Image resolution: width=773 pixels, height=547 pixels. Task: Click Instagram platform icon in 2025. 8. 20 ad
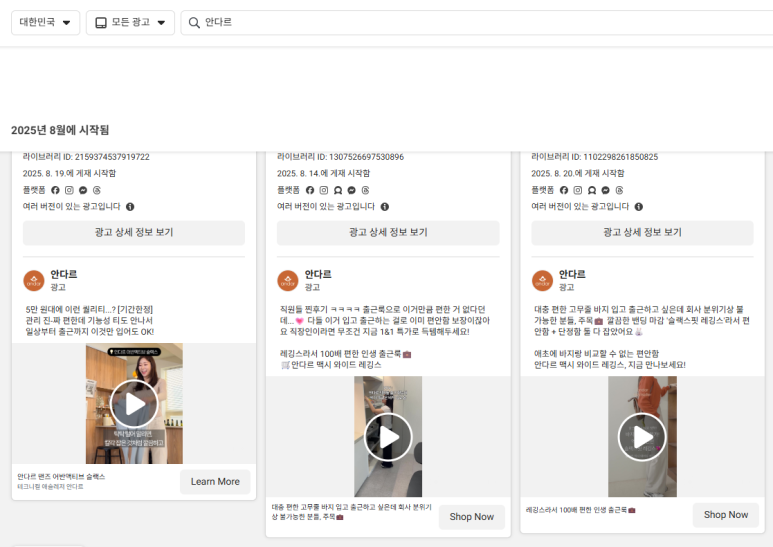click(x=578, y=190)
